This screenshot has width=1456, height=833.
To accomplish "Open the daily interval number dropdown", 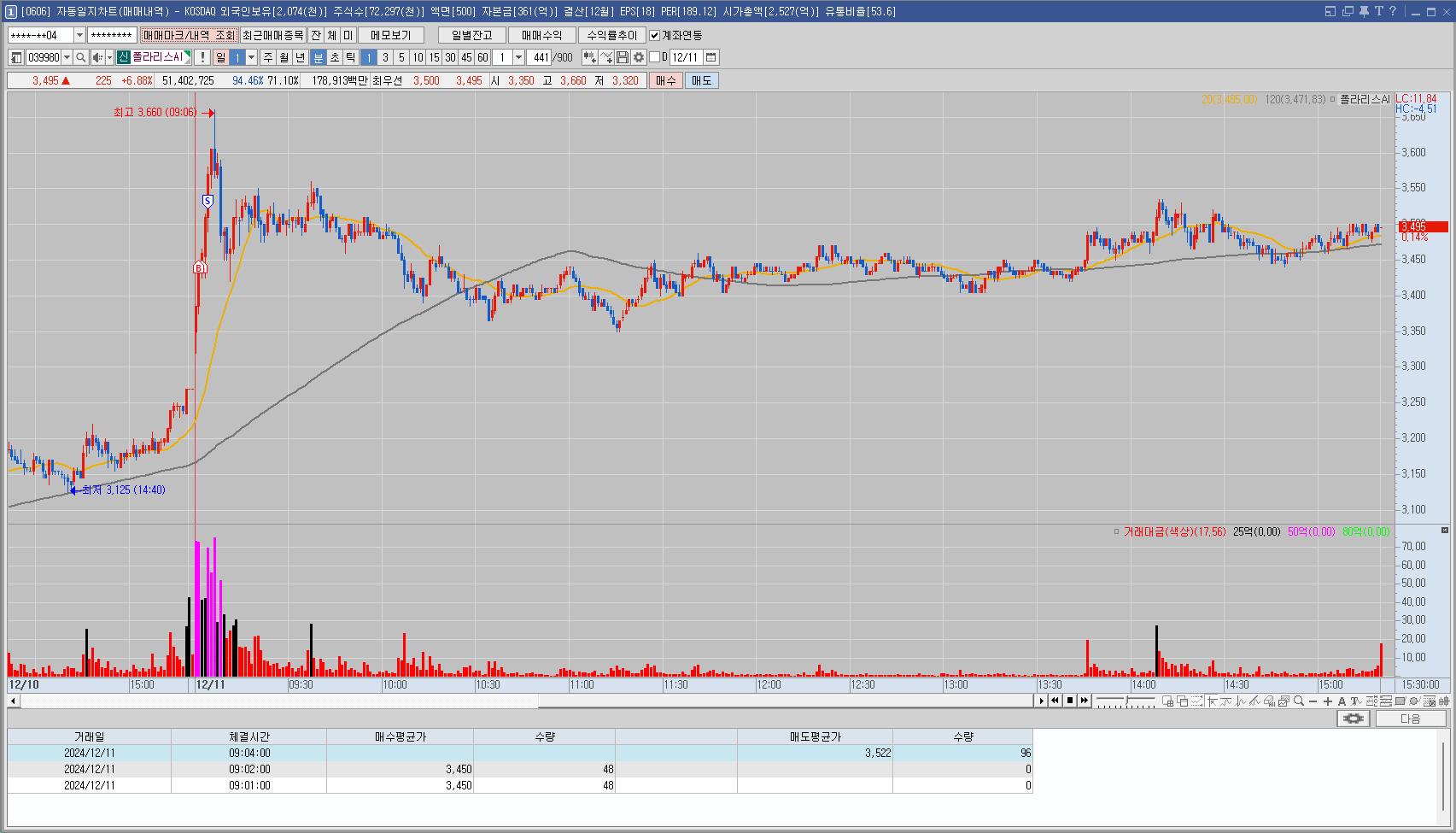I will [251, 57].
